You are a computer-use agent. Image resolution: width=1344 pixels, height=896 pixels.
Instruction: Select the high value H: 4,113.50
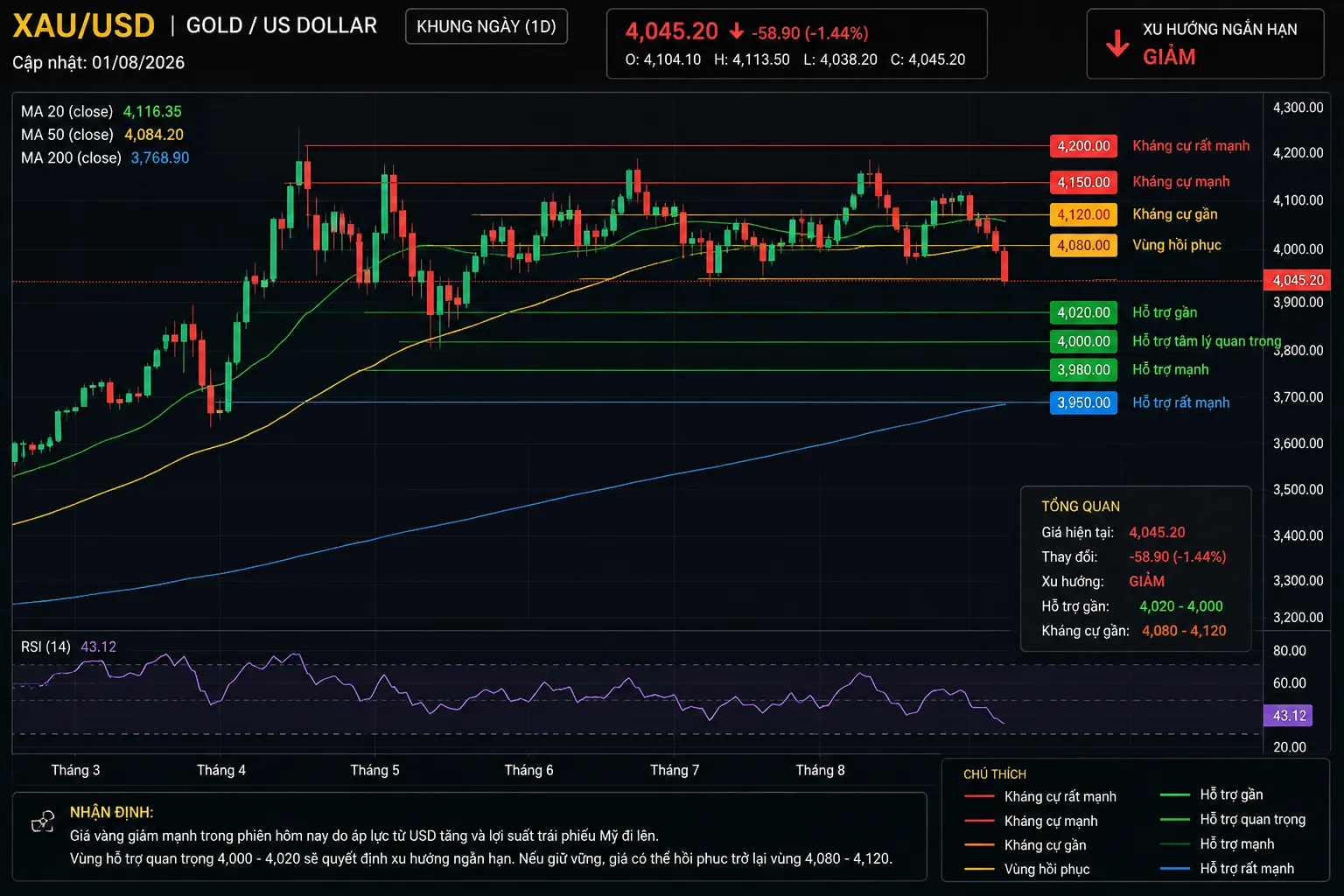tap(752, 59)
